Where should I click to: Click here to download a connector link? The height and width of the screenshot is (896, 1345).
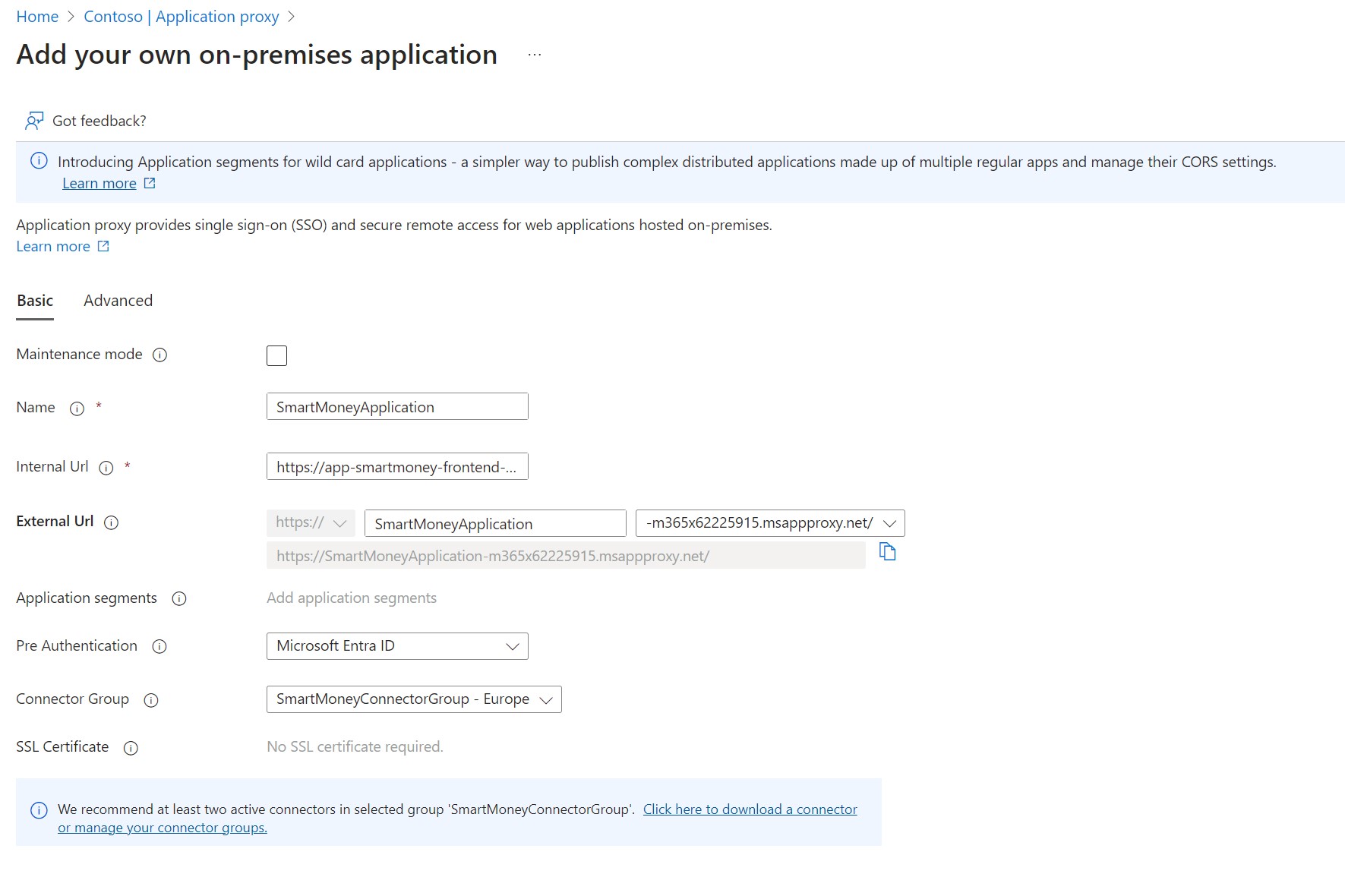[x=750, y=809]
